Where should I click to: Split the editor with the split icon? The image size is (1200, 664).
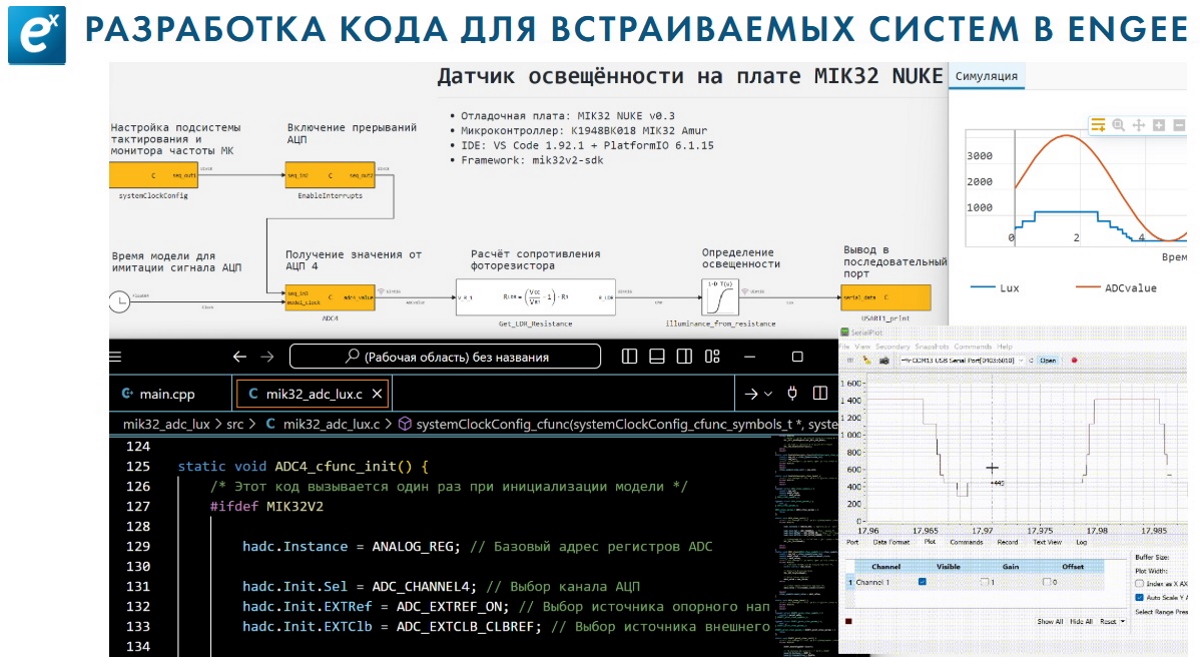(x=820, y=393)
